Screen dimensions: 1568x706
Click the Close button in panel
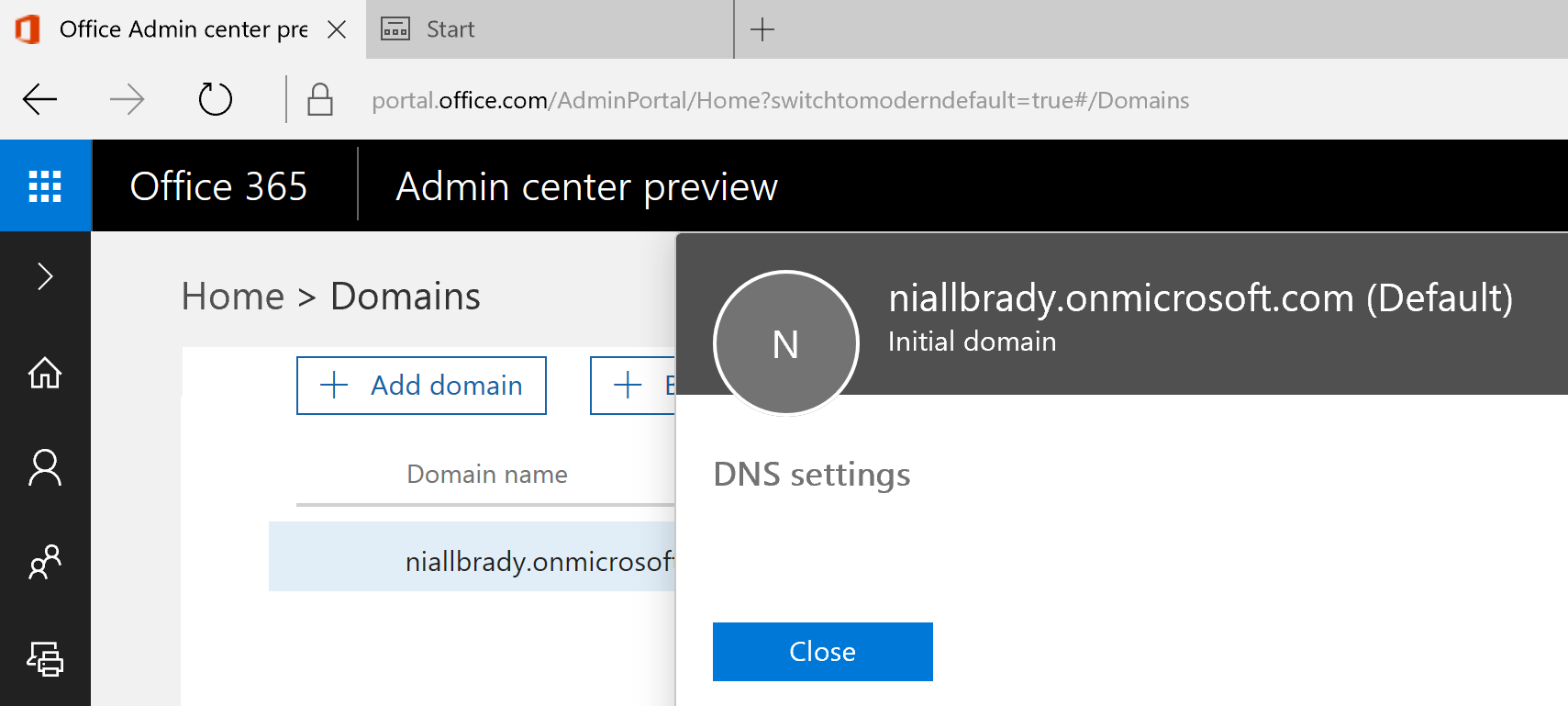click(823, 652)
